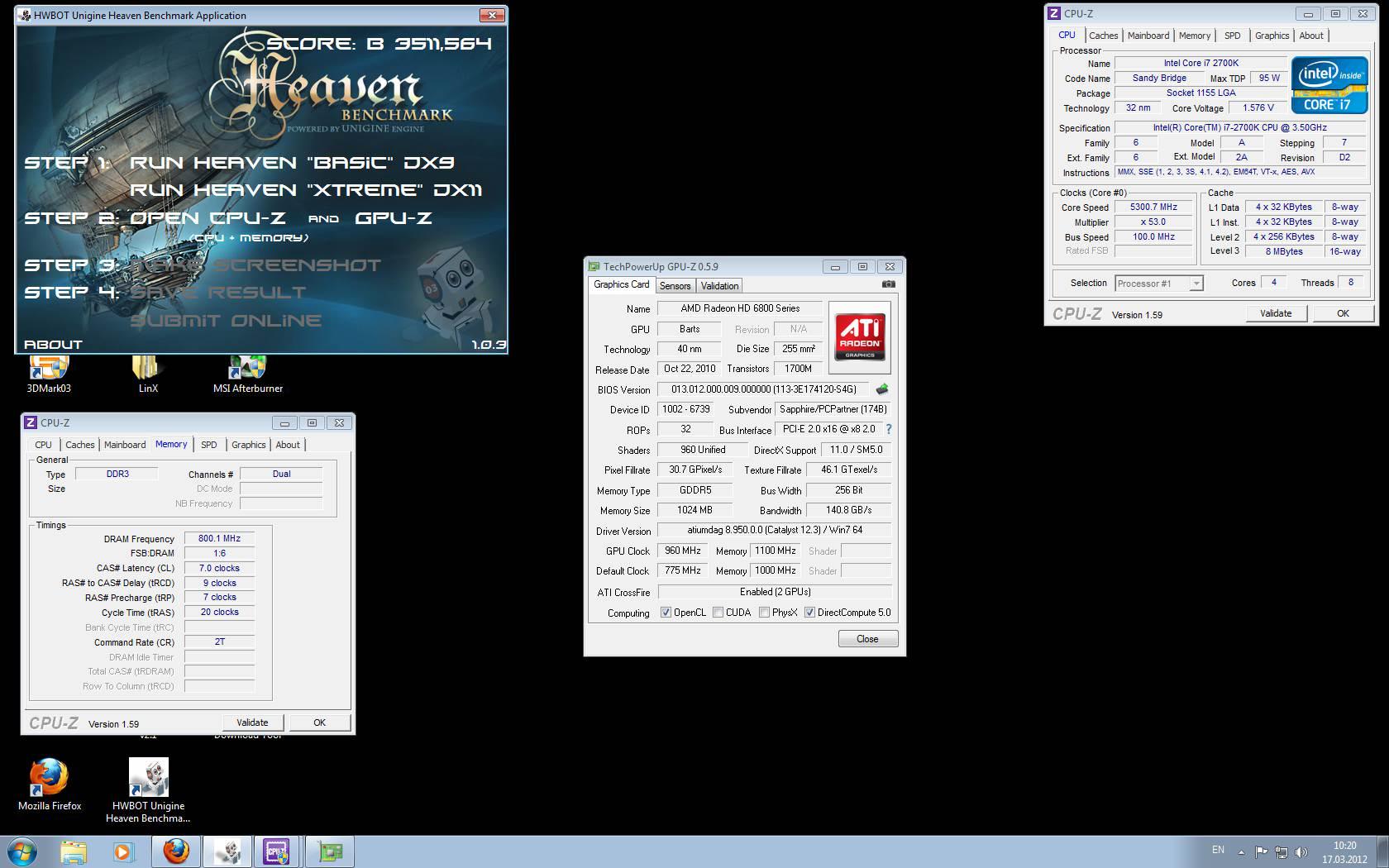Toggle the OpenCL checkbox in GPU-Z
Screen dimensions: 1389x868
coord(666,613)
